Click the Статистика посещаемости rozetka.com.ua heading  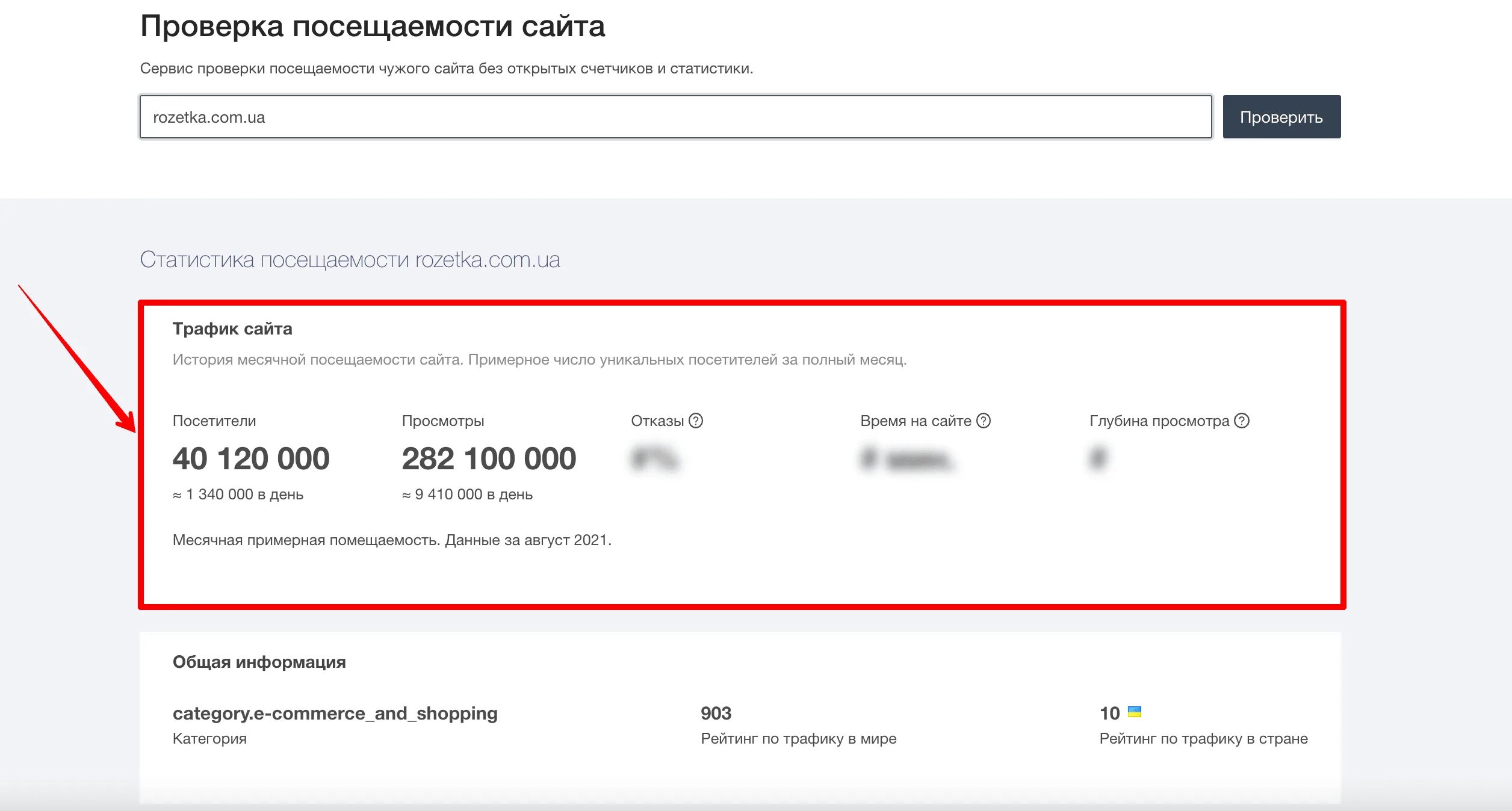pos(350,260)
